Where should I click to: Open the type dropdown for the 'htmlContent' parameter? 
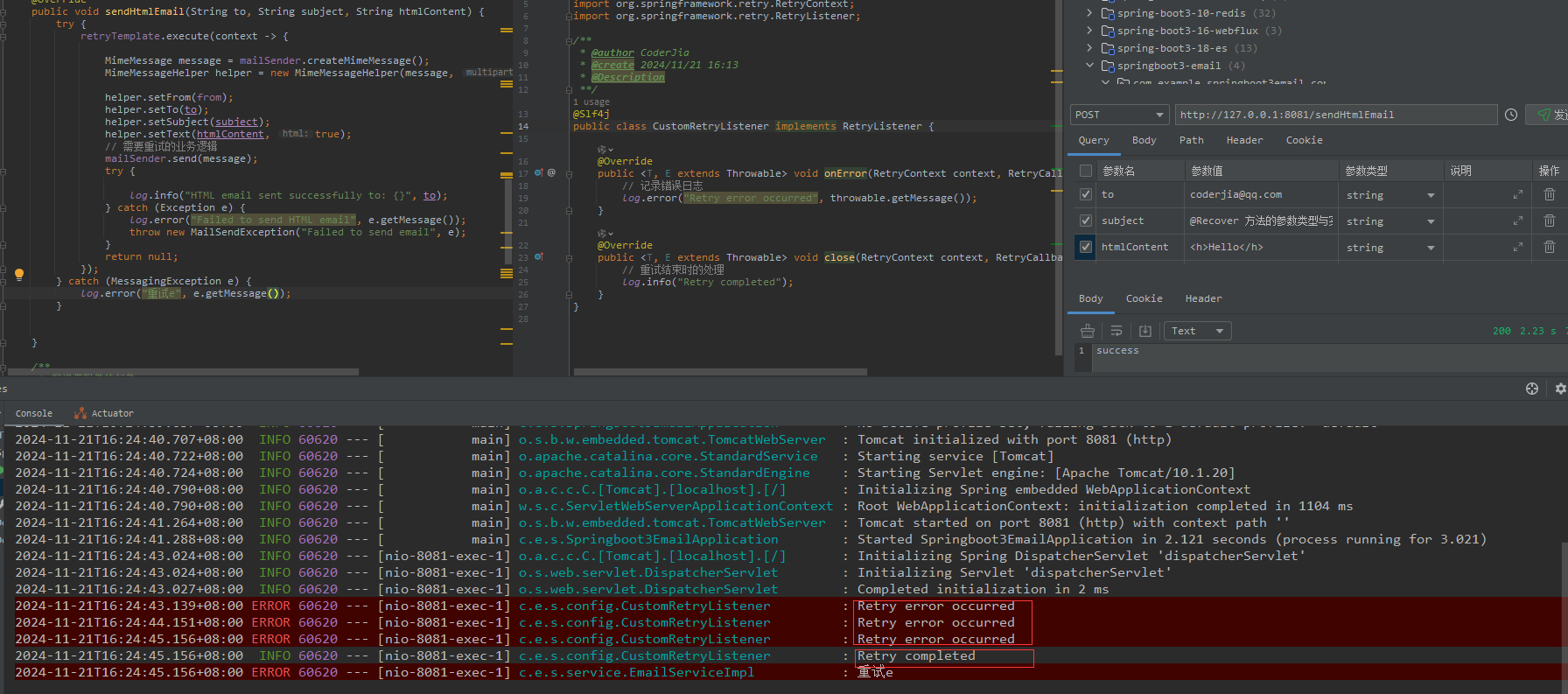[1431, 248]
